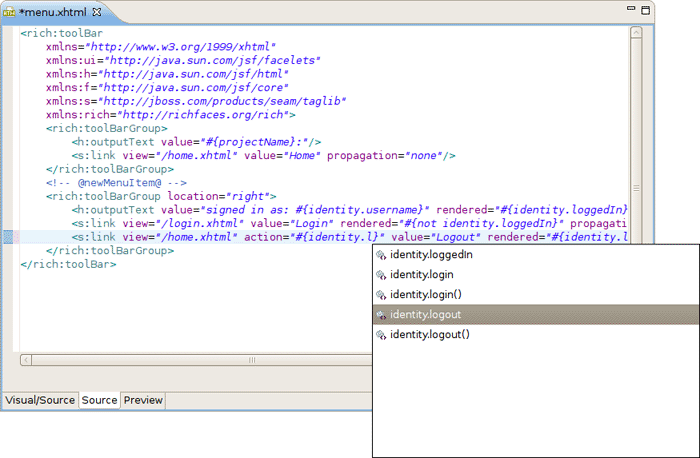This screenshot has width=700, height=458.
Task: Choose identity.loggedIn from autocomplete list
Action: tap(431, 255)
